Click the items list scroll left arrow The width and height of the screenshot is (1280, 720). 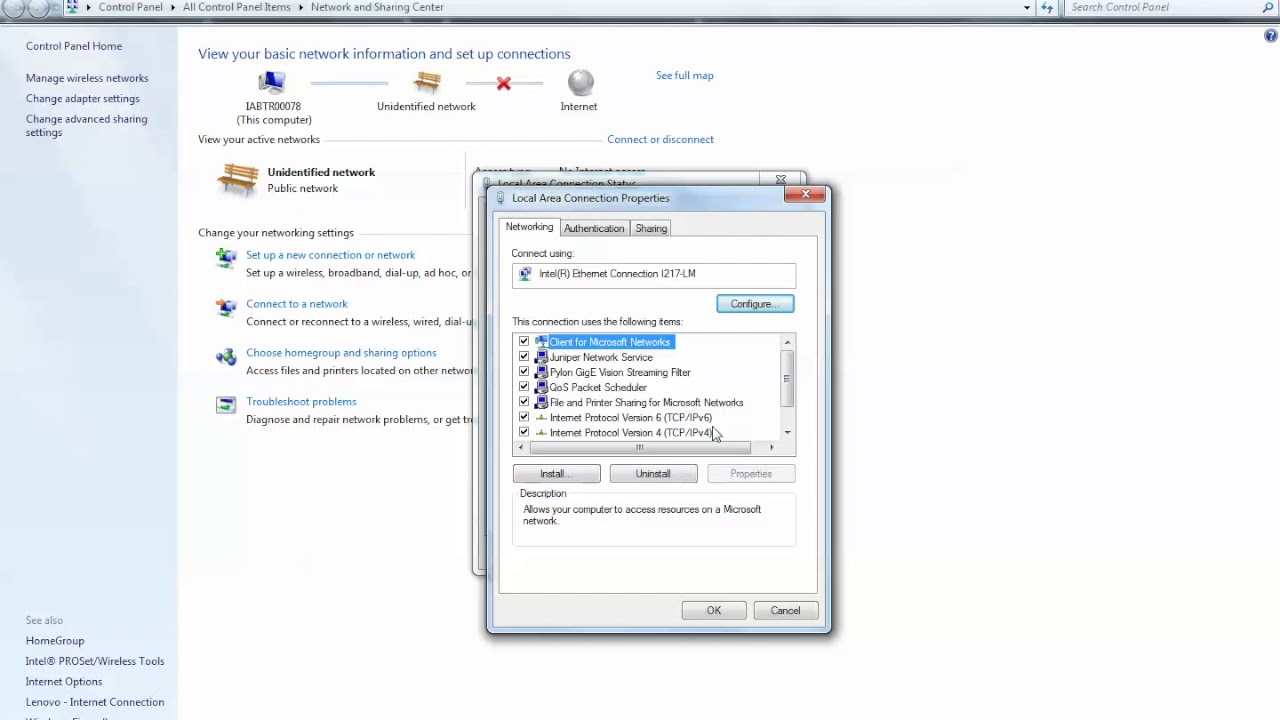519,447
